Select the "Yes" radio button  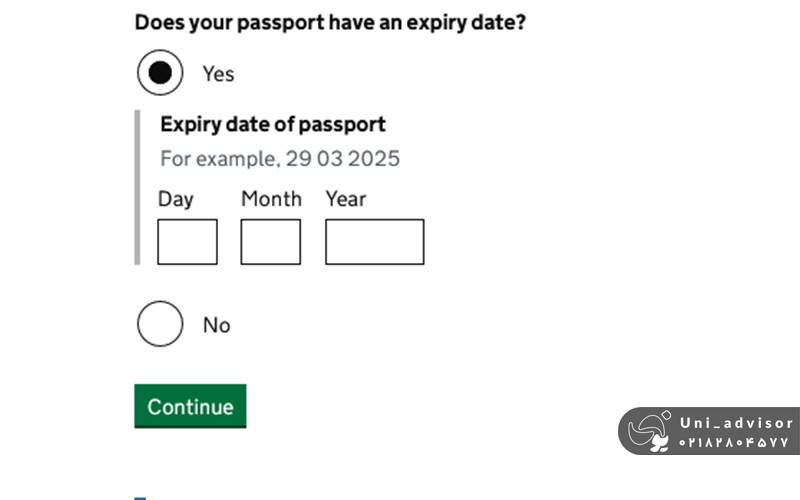160,73
